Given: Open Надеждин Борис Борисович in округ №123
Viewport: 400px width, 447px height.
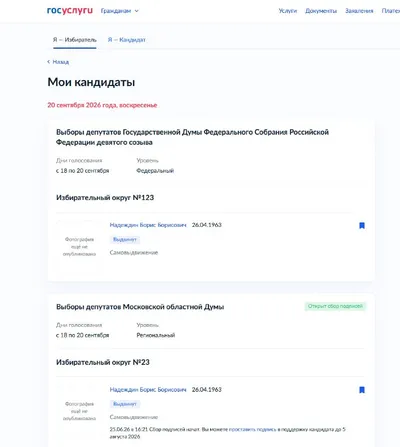Looking at the screenshot, I should (148, 225).
